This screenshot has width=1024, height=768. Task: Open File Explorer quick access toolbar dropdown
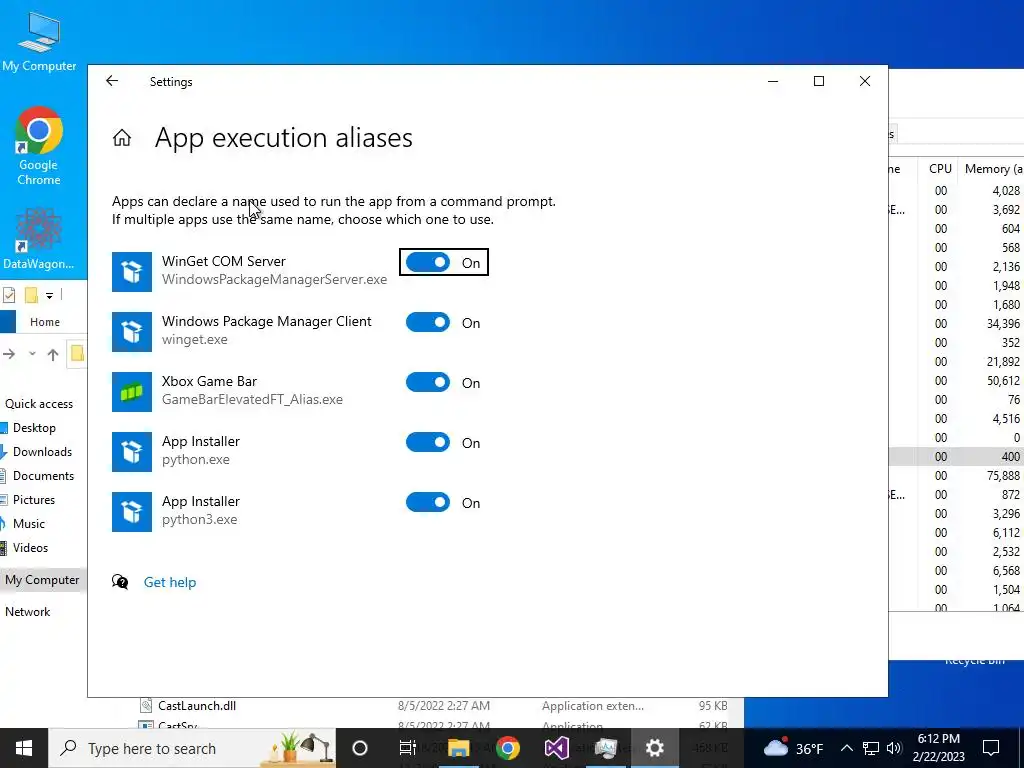point(50,296)
